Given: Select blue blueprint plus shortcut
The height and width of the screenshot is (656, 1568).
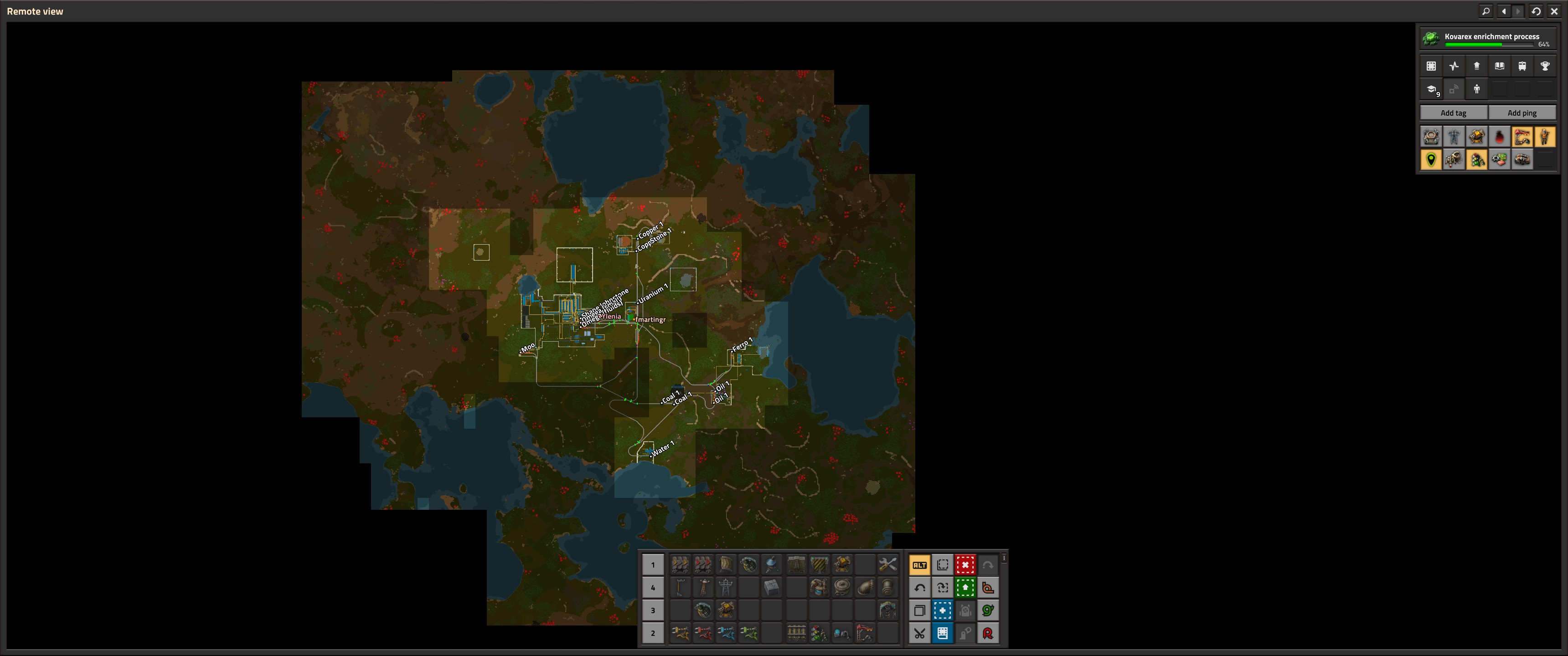Looking at the screenshot, I should [x=942, y=610].
